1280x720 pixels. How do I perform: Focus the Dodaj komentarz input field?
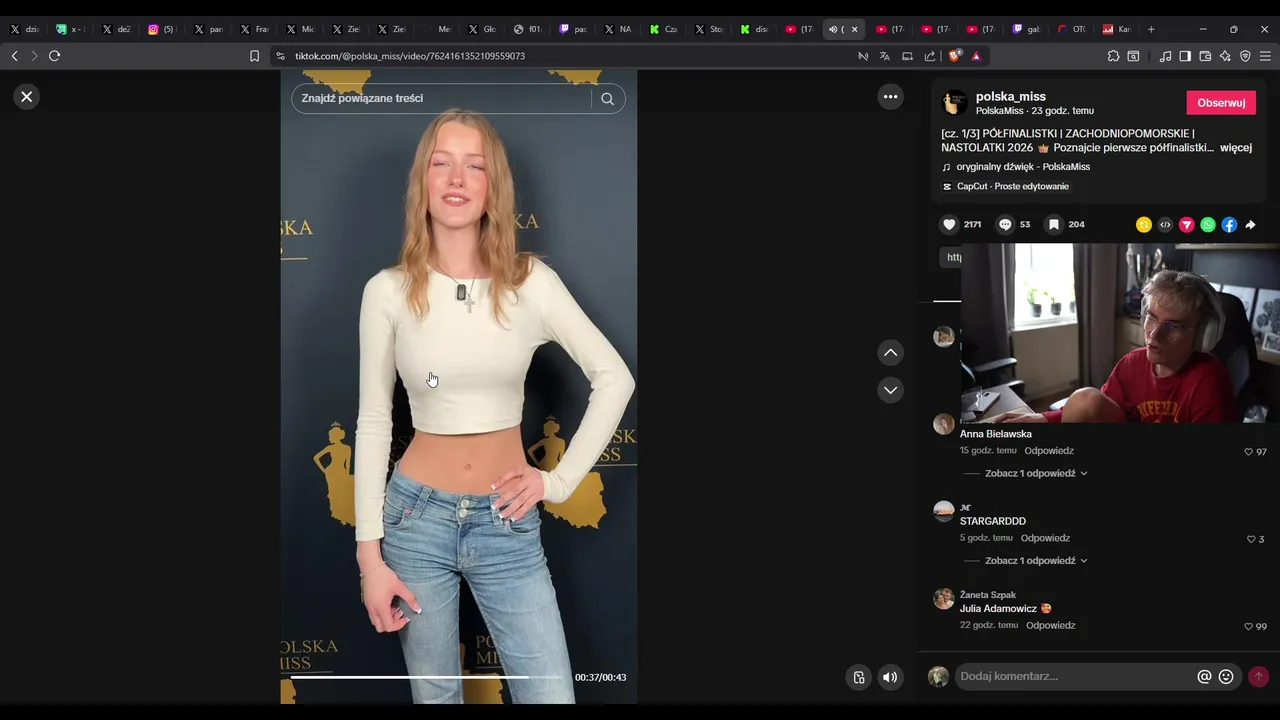pyautogui.click(x=1075, y=677)
